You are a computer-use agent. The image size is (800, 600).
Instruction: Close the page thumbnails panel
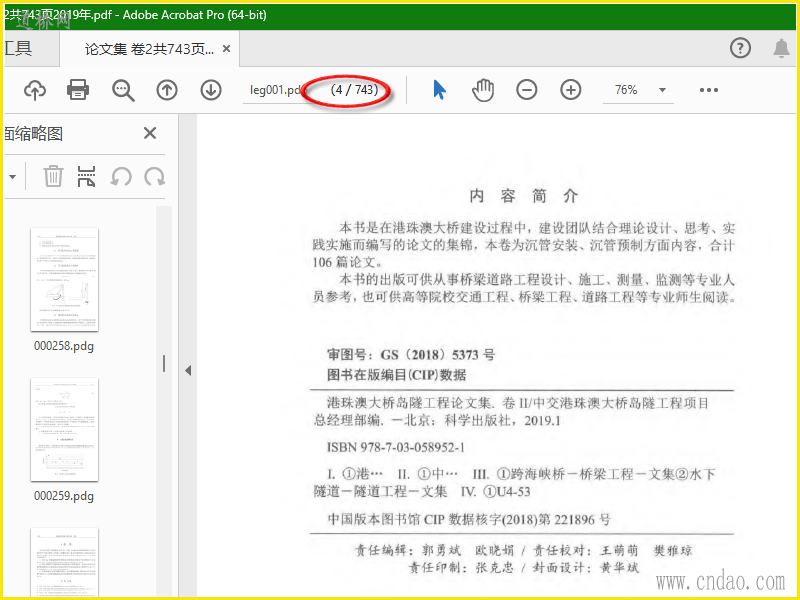pyautogui.click(x=149, y=133)
